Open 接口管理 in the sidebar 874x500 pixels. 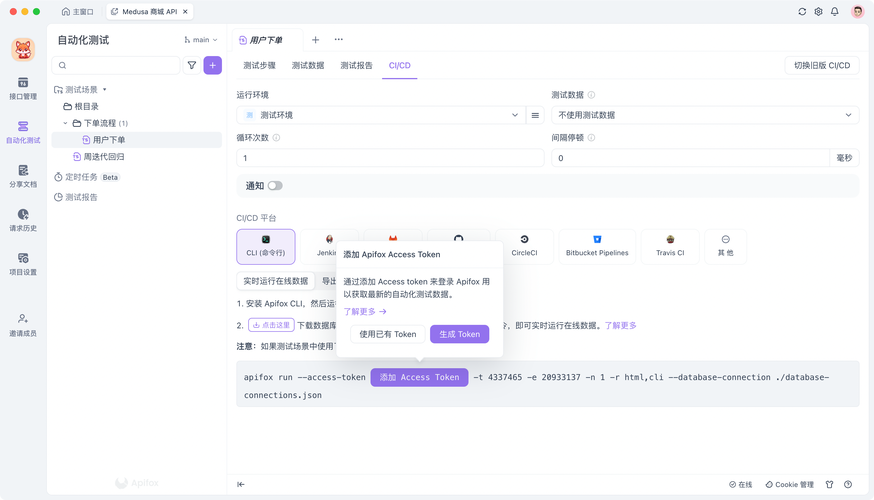[23, 89]
